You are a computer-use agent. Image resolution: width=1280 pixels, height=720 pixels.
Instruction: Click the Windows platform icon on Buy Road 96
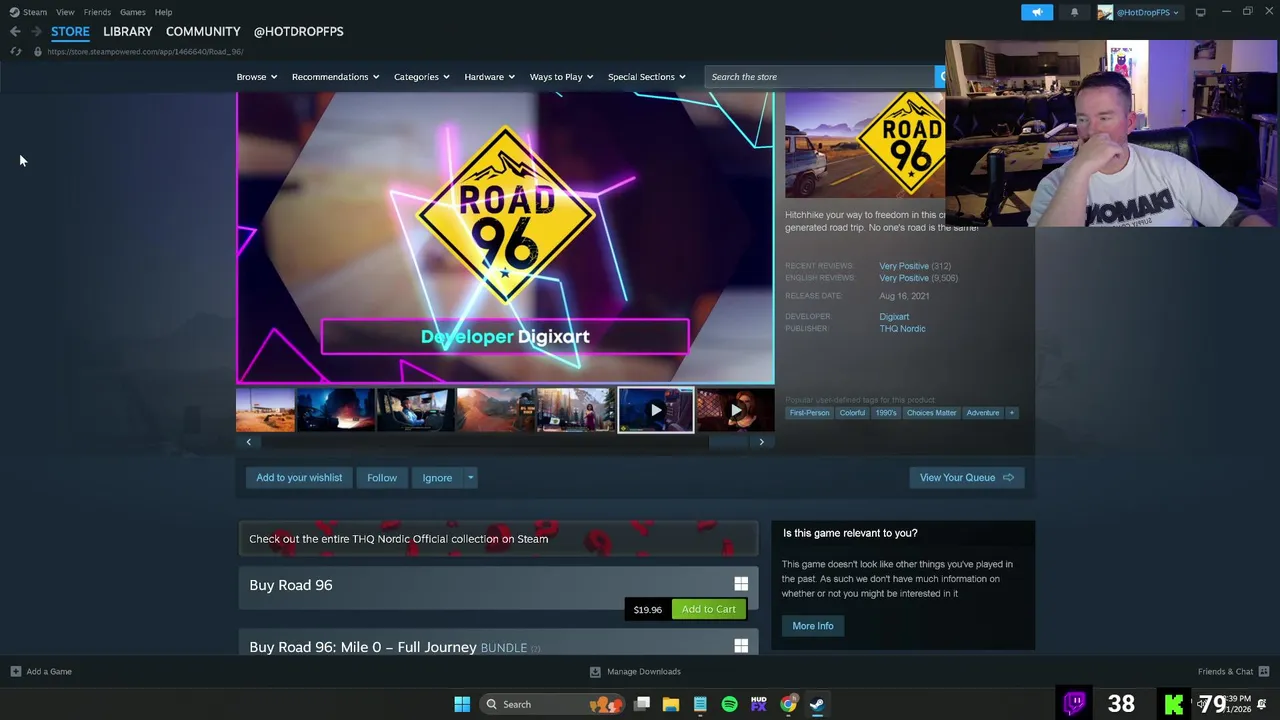coord(741,584)
